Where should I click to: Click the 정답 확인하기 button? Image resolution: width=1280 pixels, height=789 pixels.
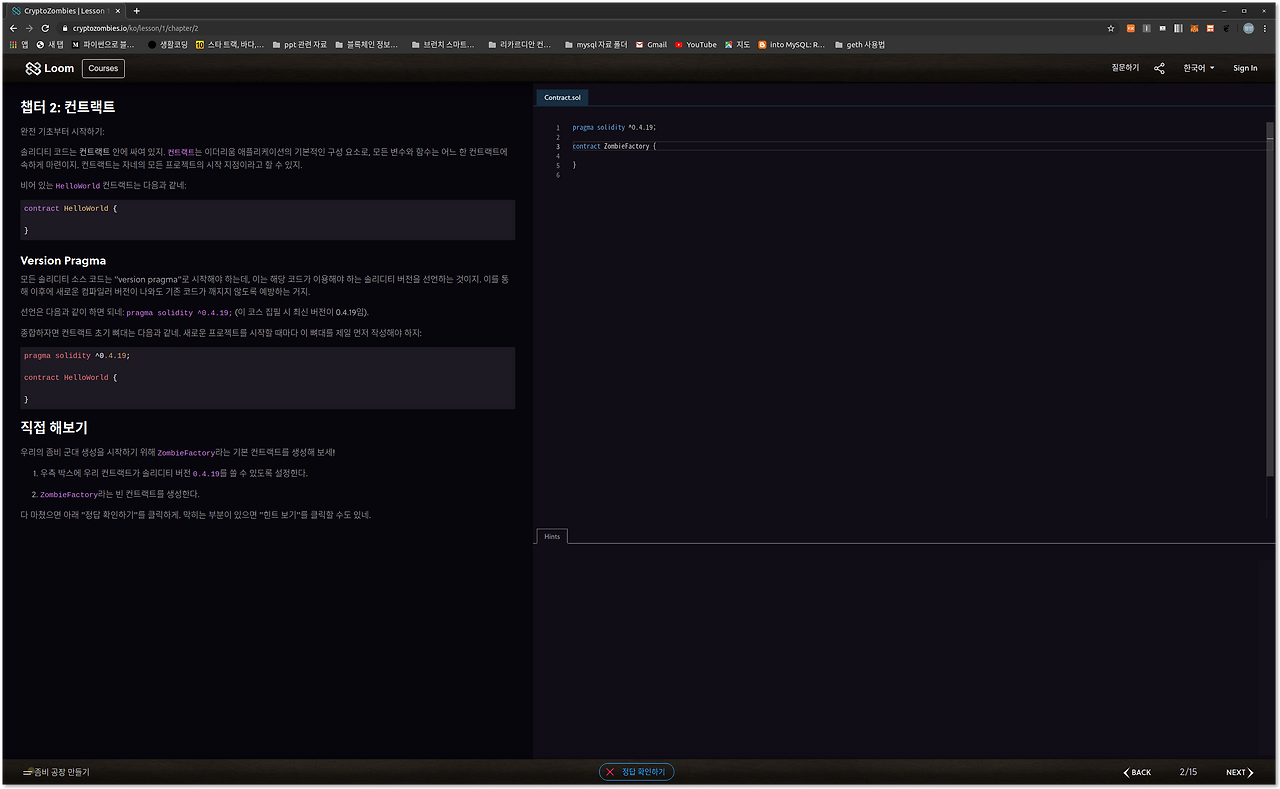(637, 772)
